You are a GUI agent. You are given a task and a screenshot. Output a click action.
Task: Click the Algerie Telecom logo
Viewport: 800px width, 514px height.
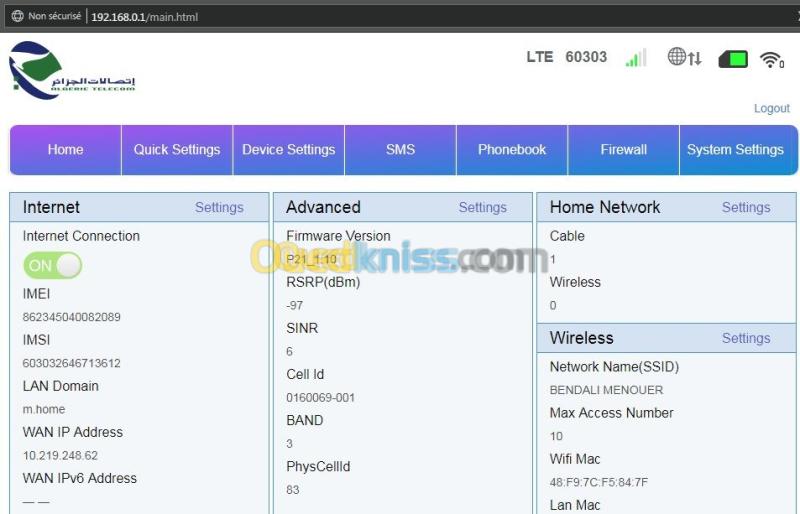pos(72,70)
